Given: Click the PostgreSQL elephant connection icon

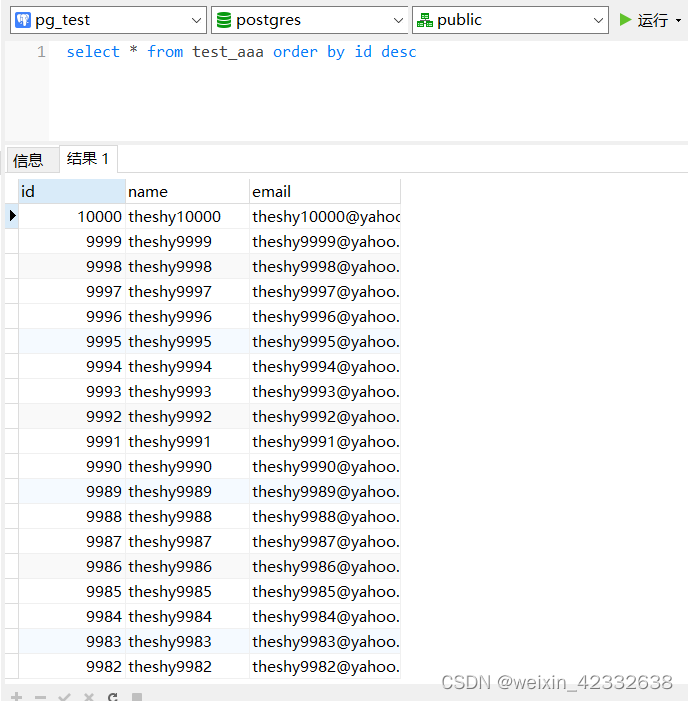Looking at the screenshot, I should coord(23,20).
